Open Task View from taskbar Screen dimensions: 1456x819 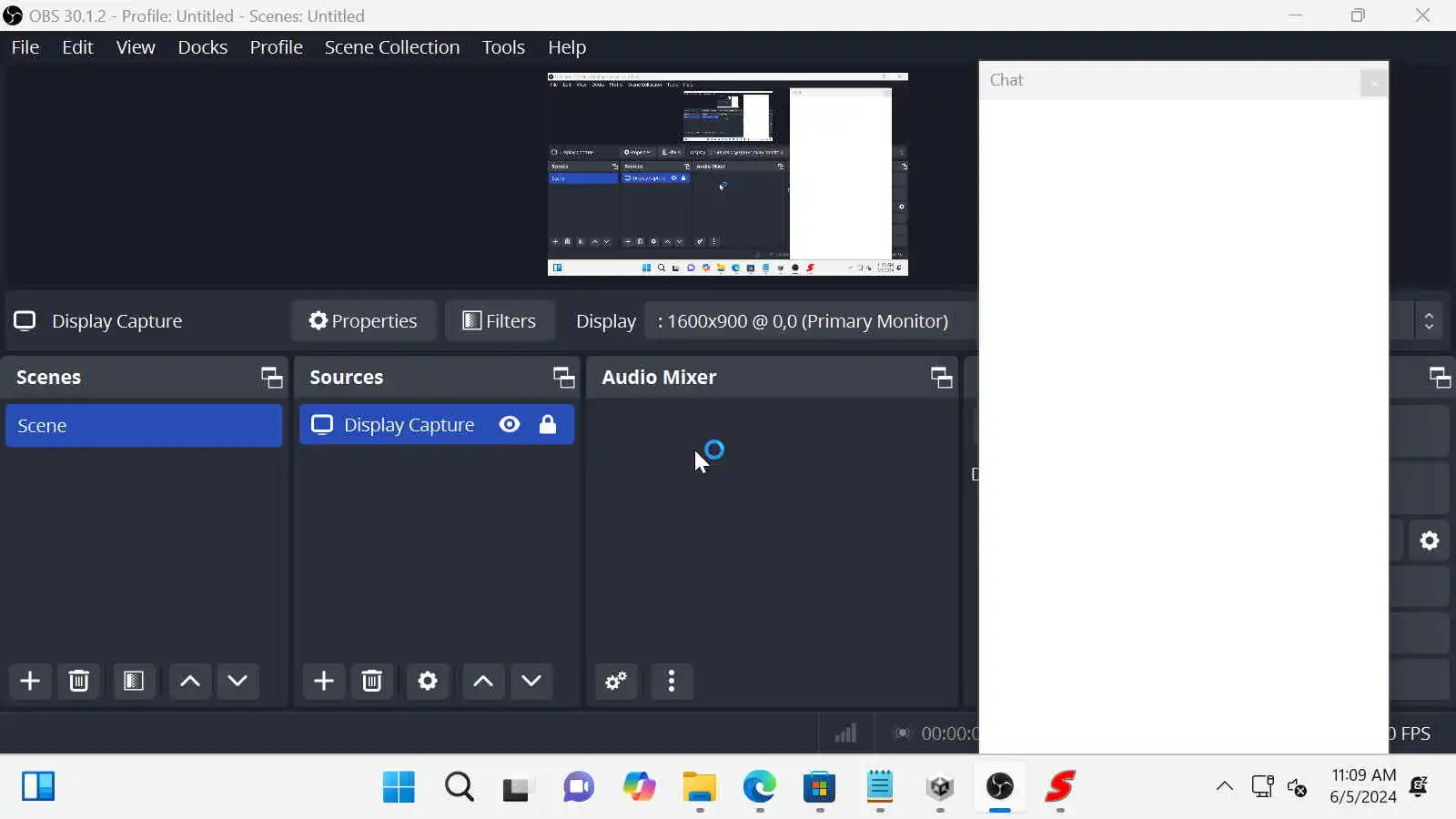point(517,787)
